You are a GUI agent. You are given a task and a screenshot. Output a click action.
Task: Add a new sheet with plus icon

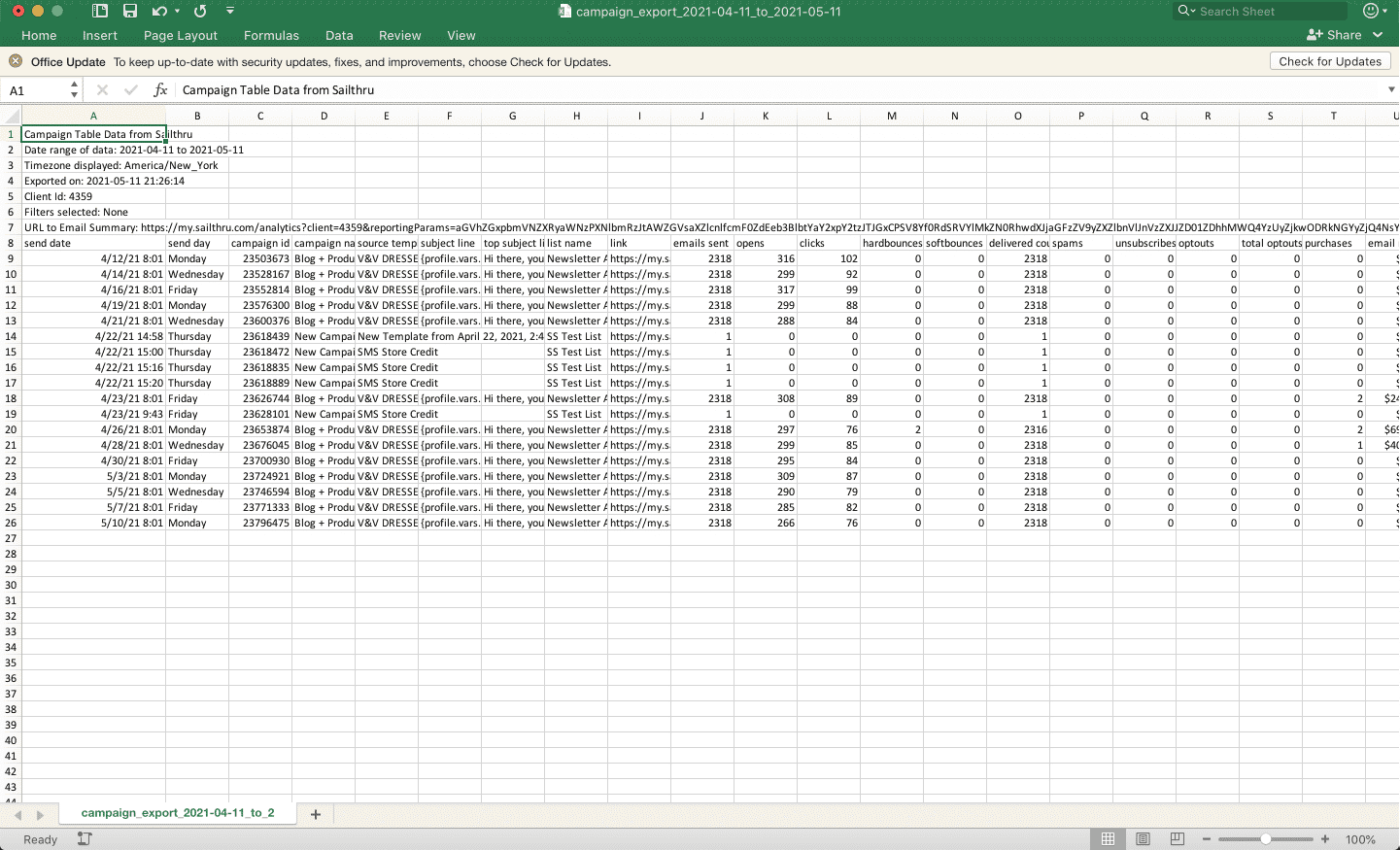tap(315, 814)
